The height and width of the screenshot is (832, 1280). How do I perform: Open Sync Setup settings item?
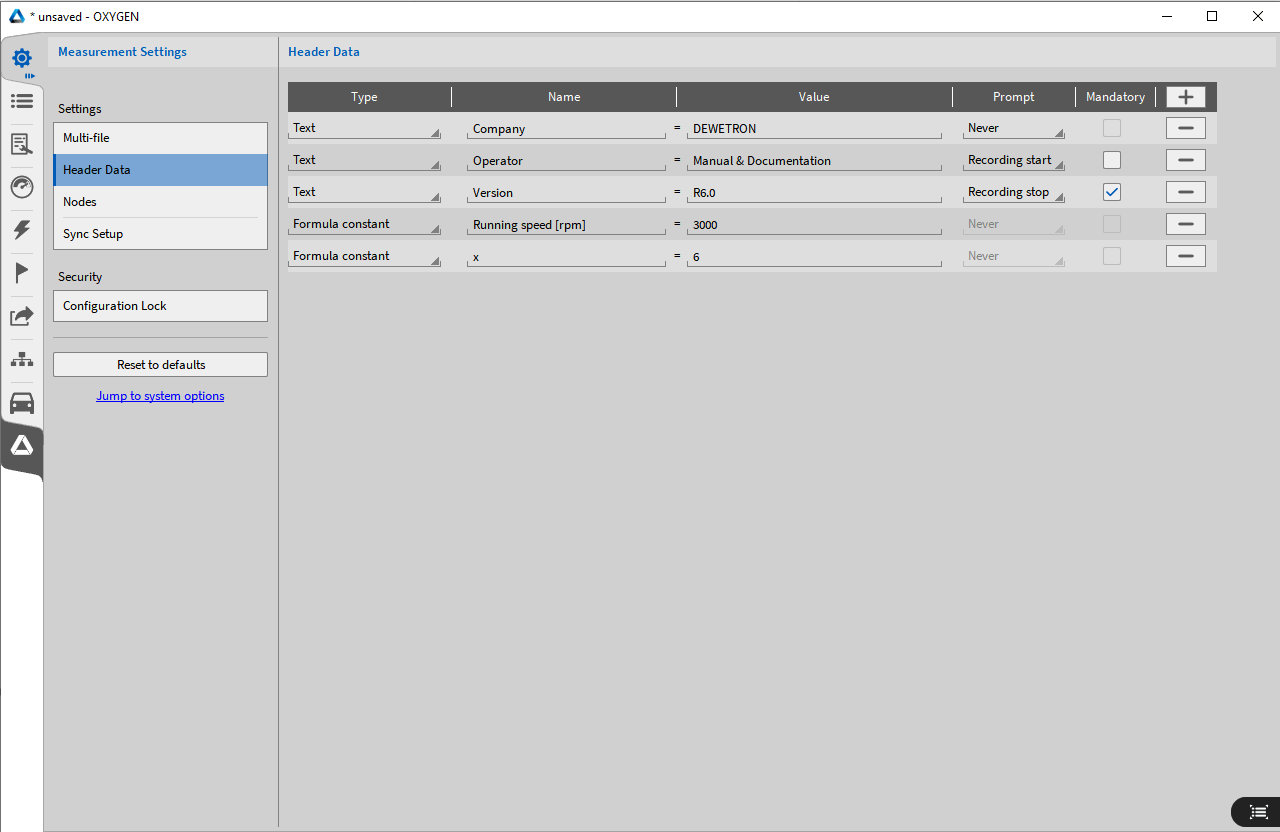pyautogui.click(x=160, y=234)
